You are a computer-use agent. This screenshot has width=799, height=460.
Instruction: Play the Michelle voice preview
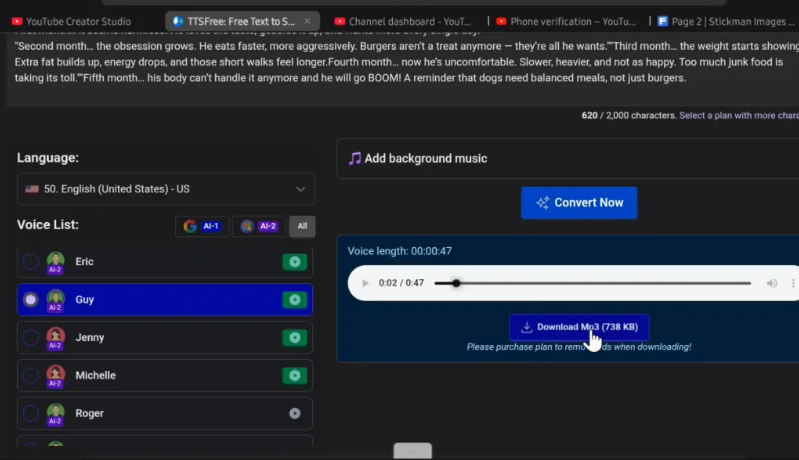pos(293,376)
